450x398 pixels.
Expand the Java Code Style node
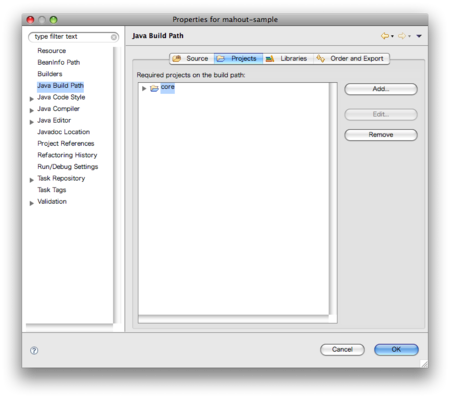tap(32, 99)
